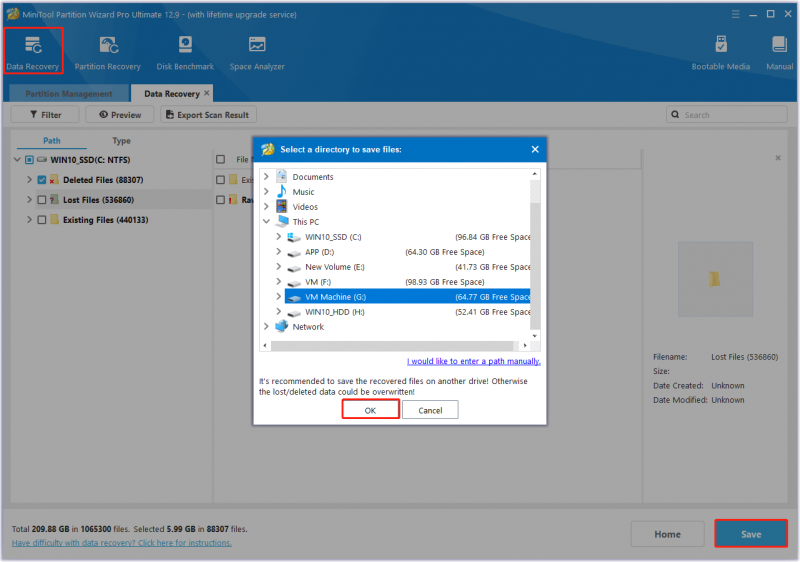
Task: Check the Existing Files checkbox
Action: 42,220
